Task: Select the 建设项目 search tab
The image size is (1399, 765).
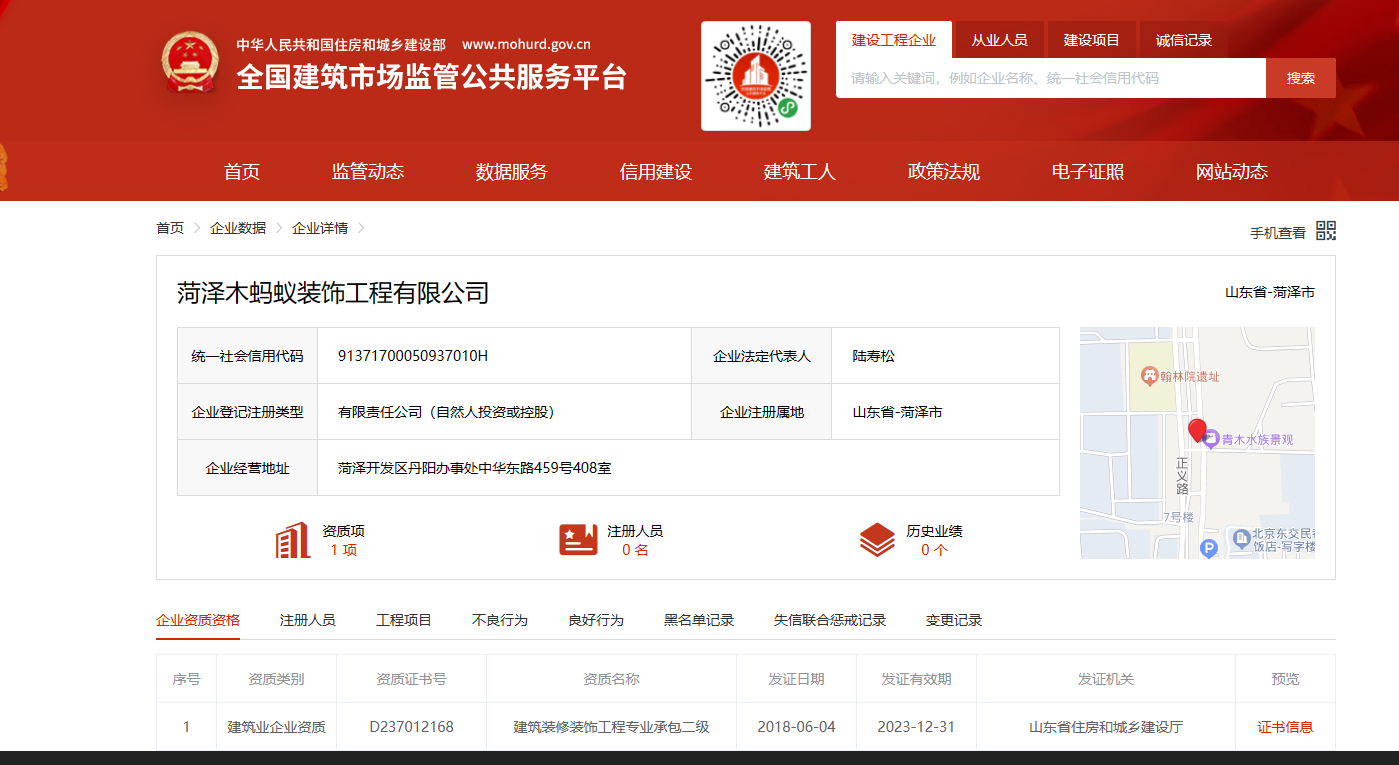Action: (1091, 40)
